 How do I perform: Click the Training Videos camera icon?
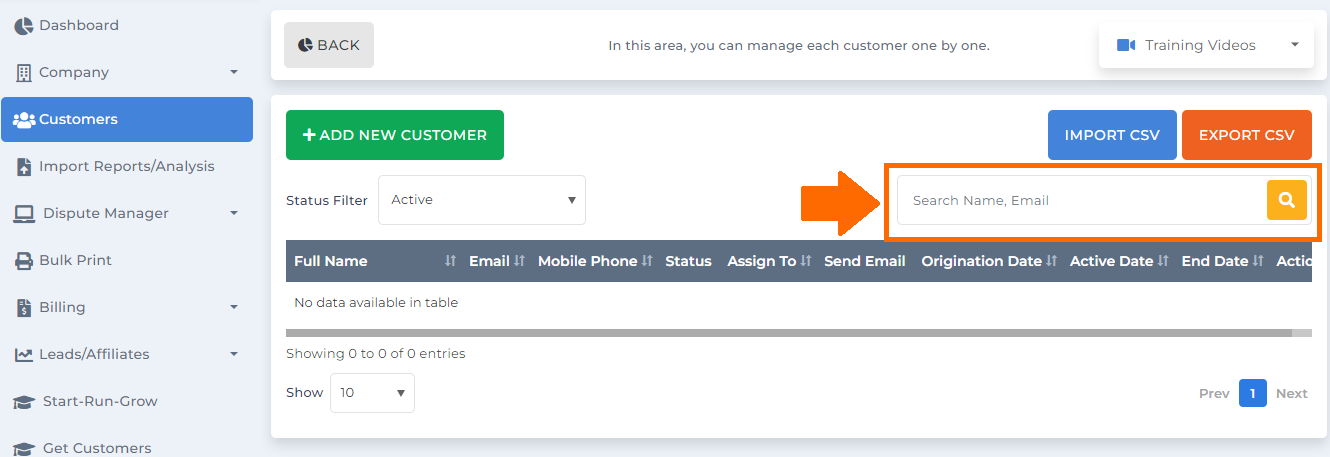pos(1126,45)
